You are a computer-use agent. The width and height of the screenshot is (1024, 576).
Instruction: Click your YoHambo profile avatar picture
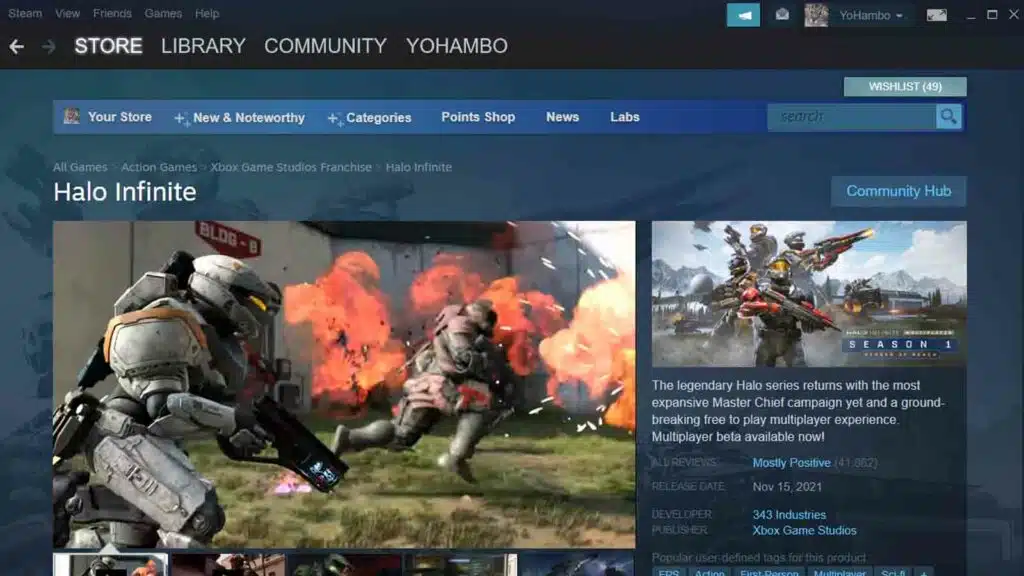tap(816, 13)
